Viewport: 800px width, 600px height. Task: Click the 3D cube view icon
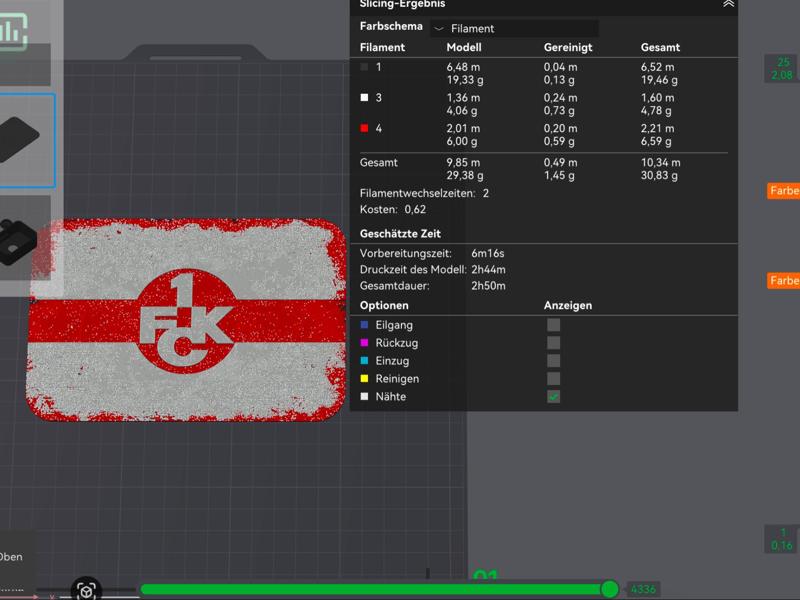(x=87, y=590)
